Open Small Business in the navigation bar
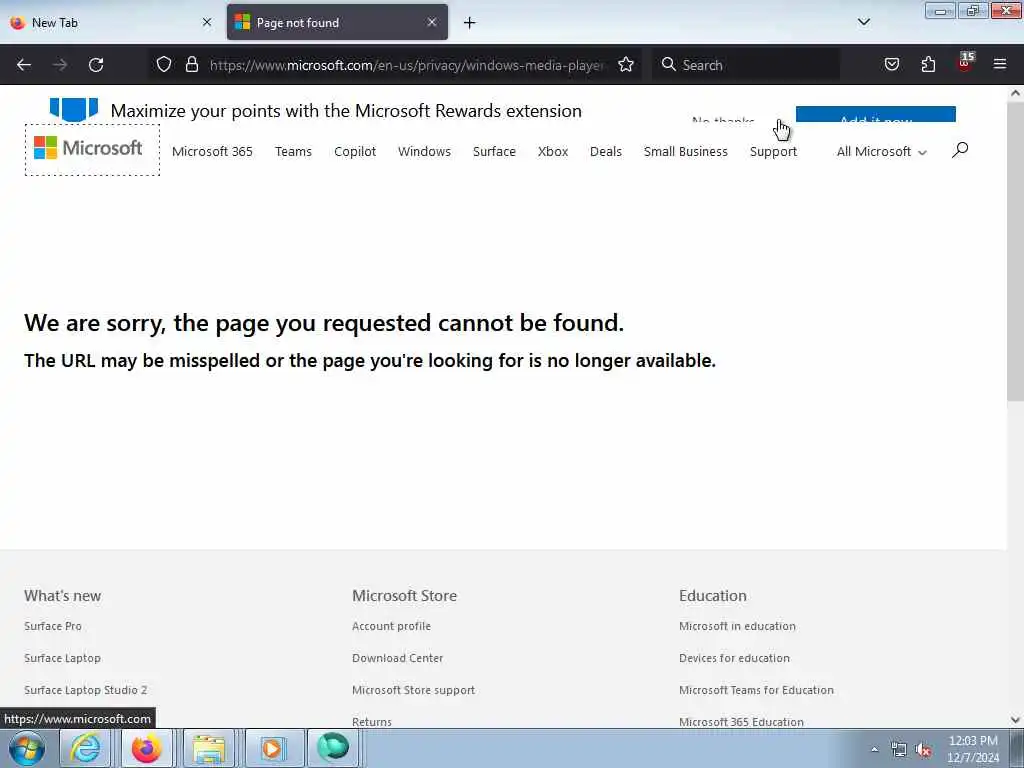 click(x=686, y=152)
